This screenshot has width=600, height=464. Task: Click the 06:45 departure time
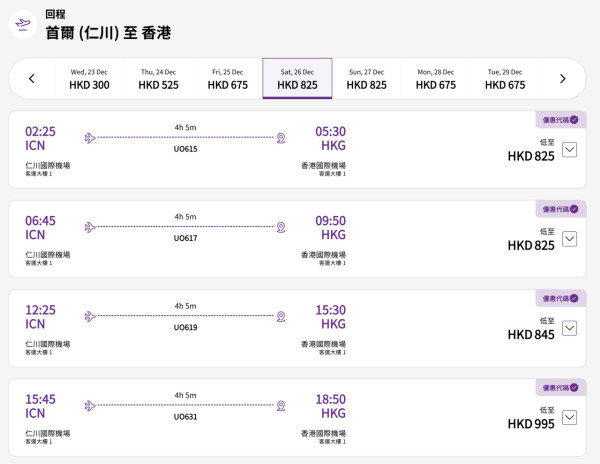tap(40, 221)
